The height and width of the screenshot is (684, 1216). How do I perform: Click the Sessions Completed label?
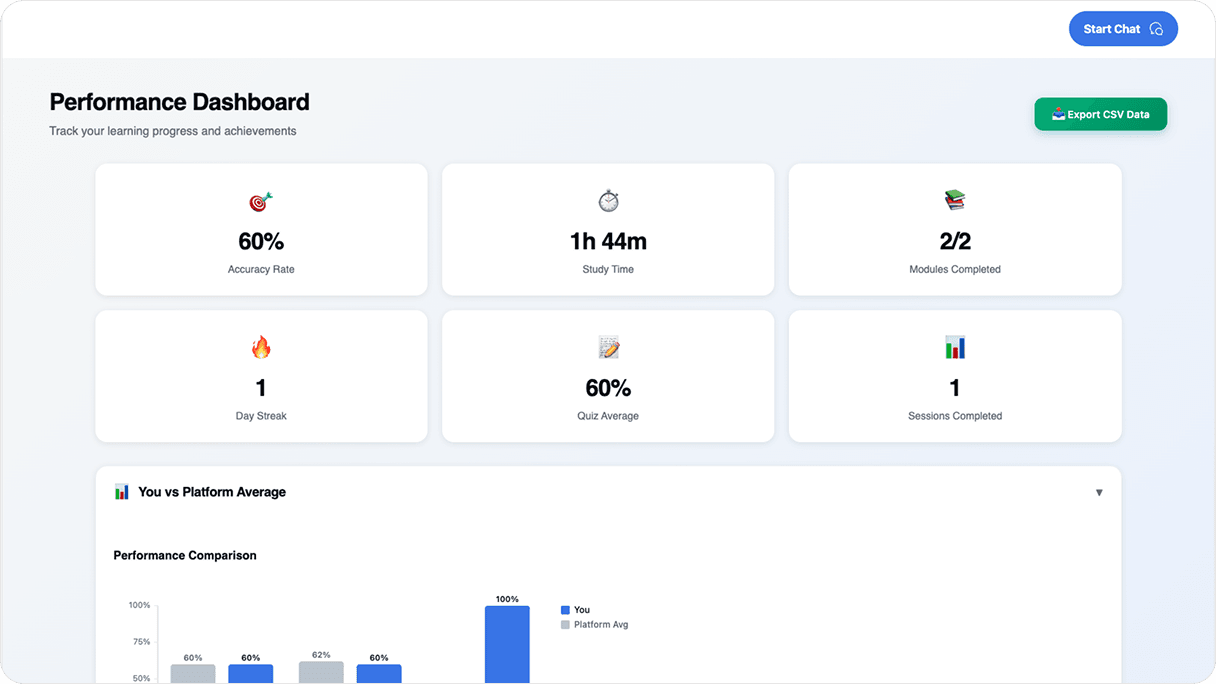click(955, 416)
